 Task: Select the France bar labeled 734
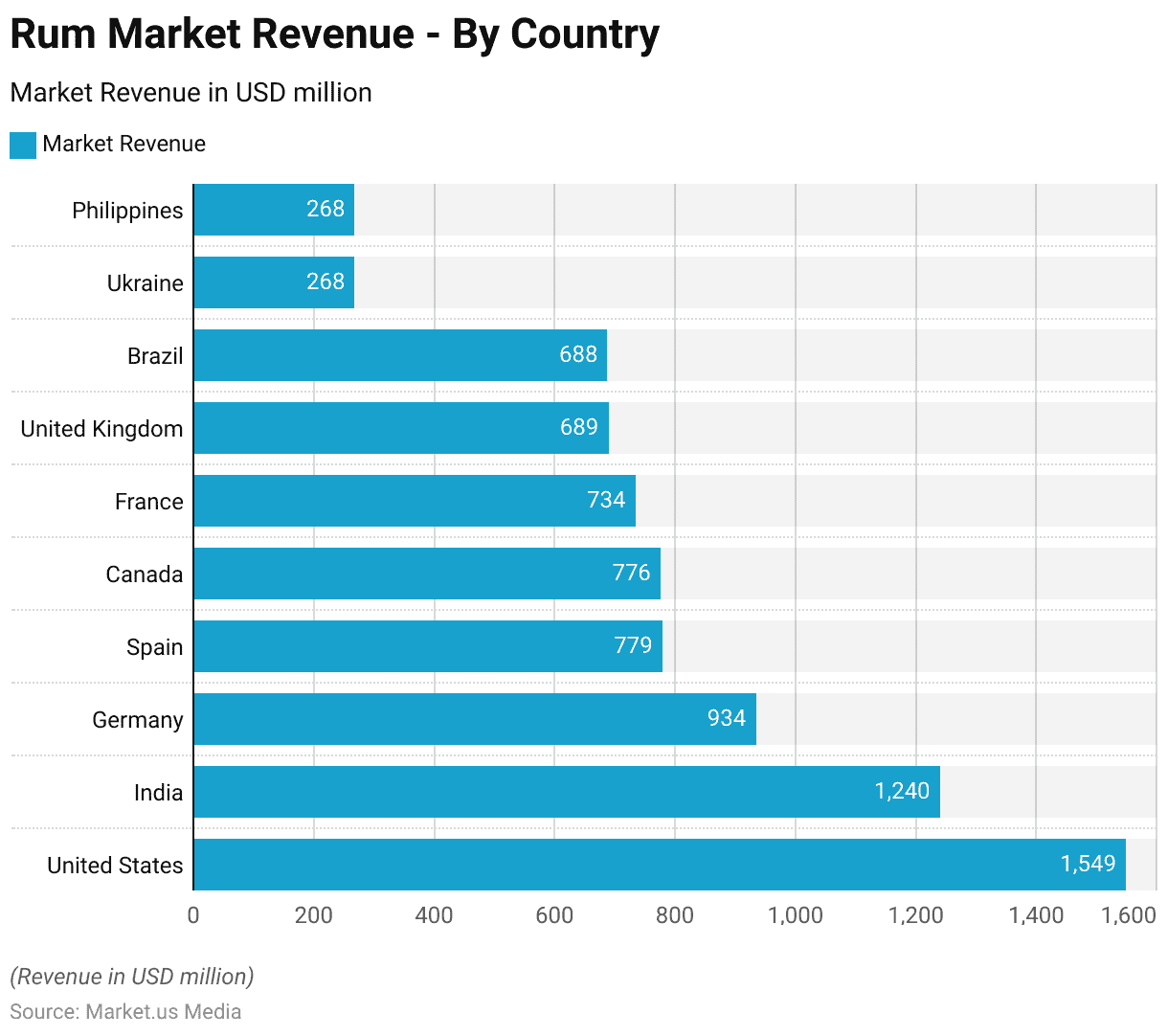[x=415, y=501]
